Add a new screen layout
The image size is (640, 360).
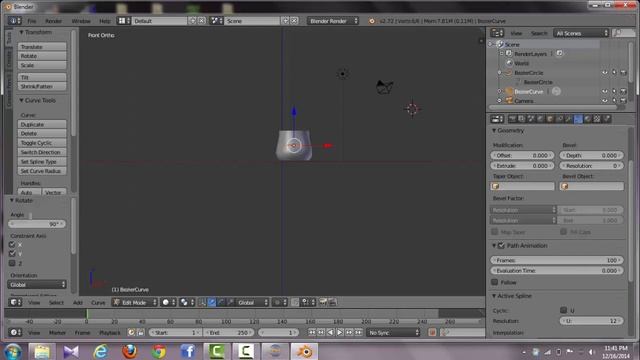coord(192,20)
